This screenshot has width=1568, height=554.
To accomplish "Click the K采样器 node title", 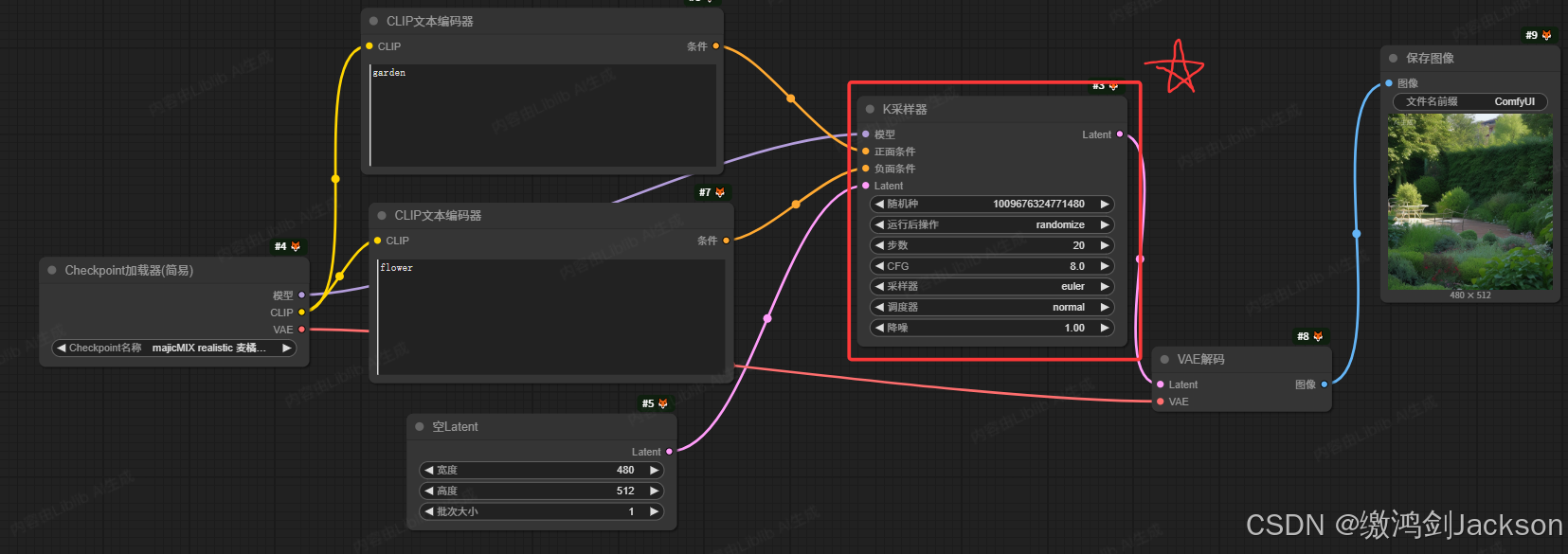I will (905, 109).
